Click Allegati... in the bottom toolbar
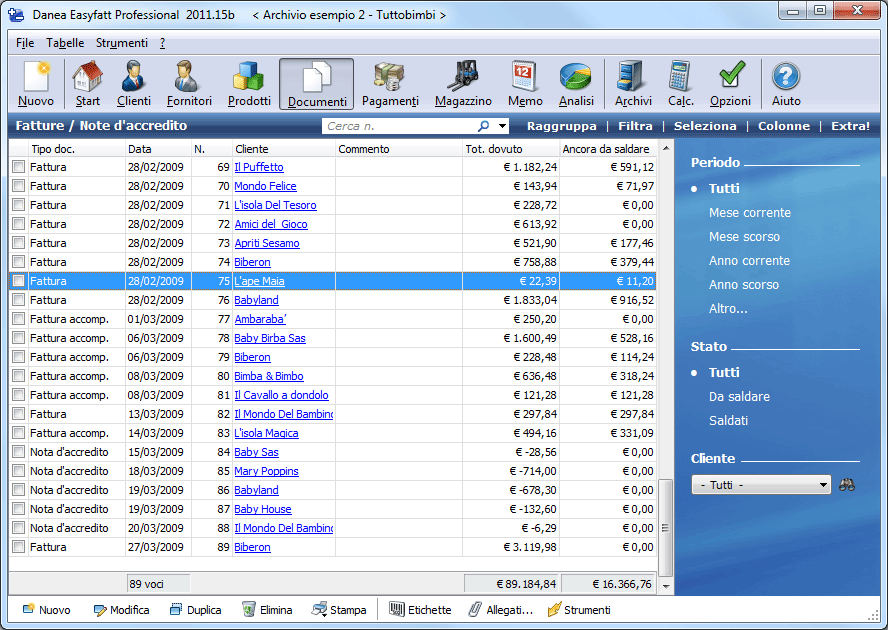 click(x=501, y=610)
